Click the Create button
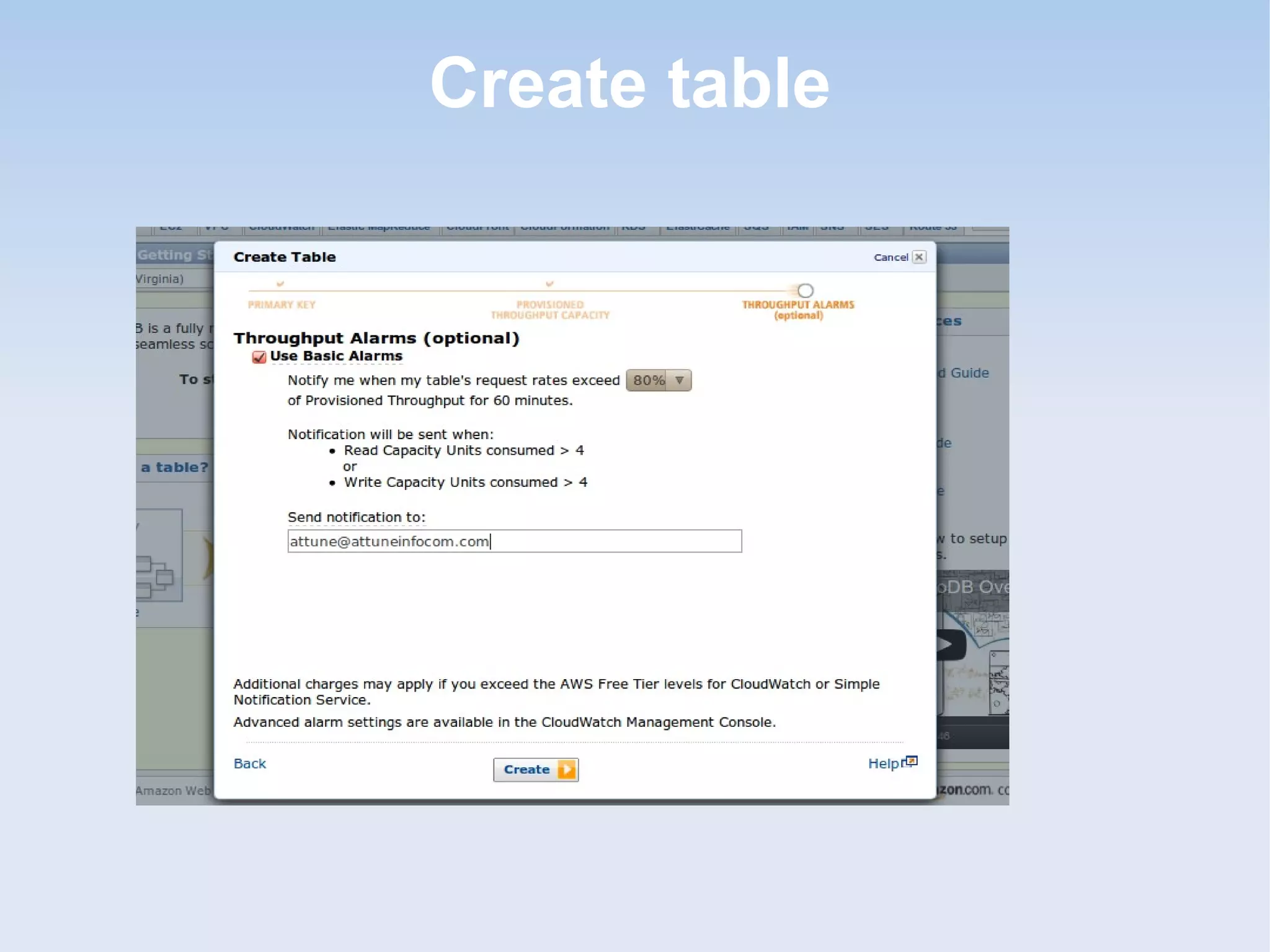This screenshot has height=952, width=1270. click(536, 770)
